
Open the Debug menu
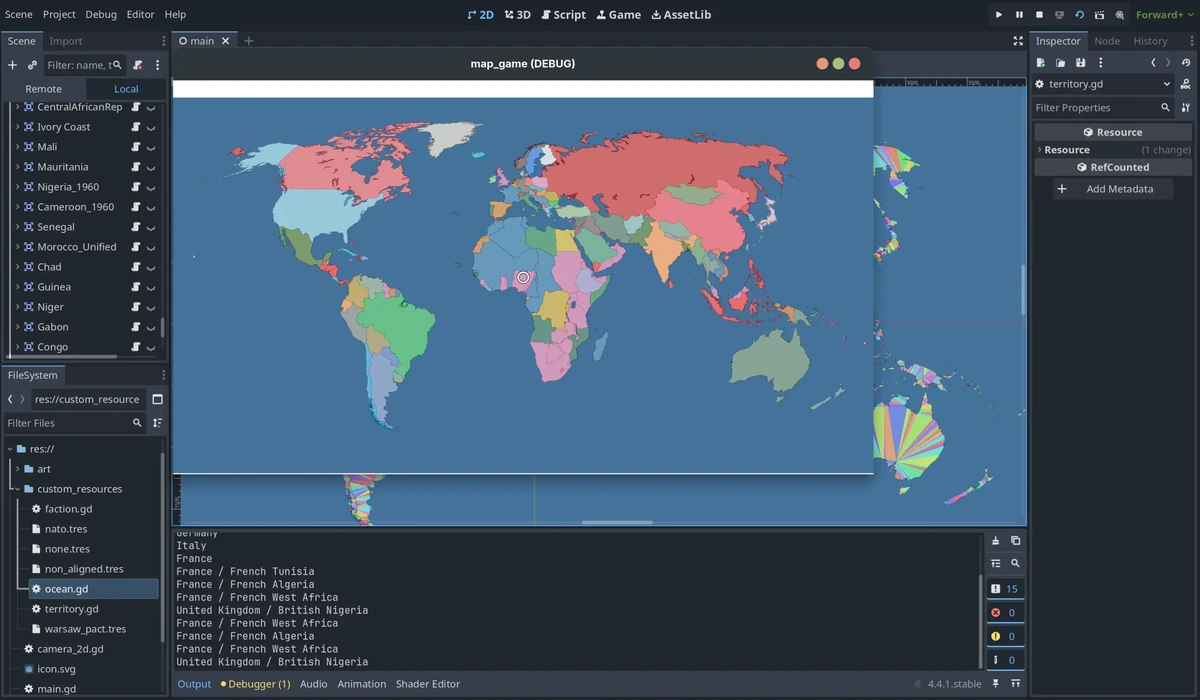point(101,15)
